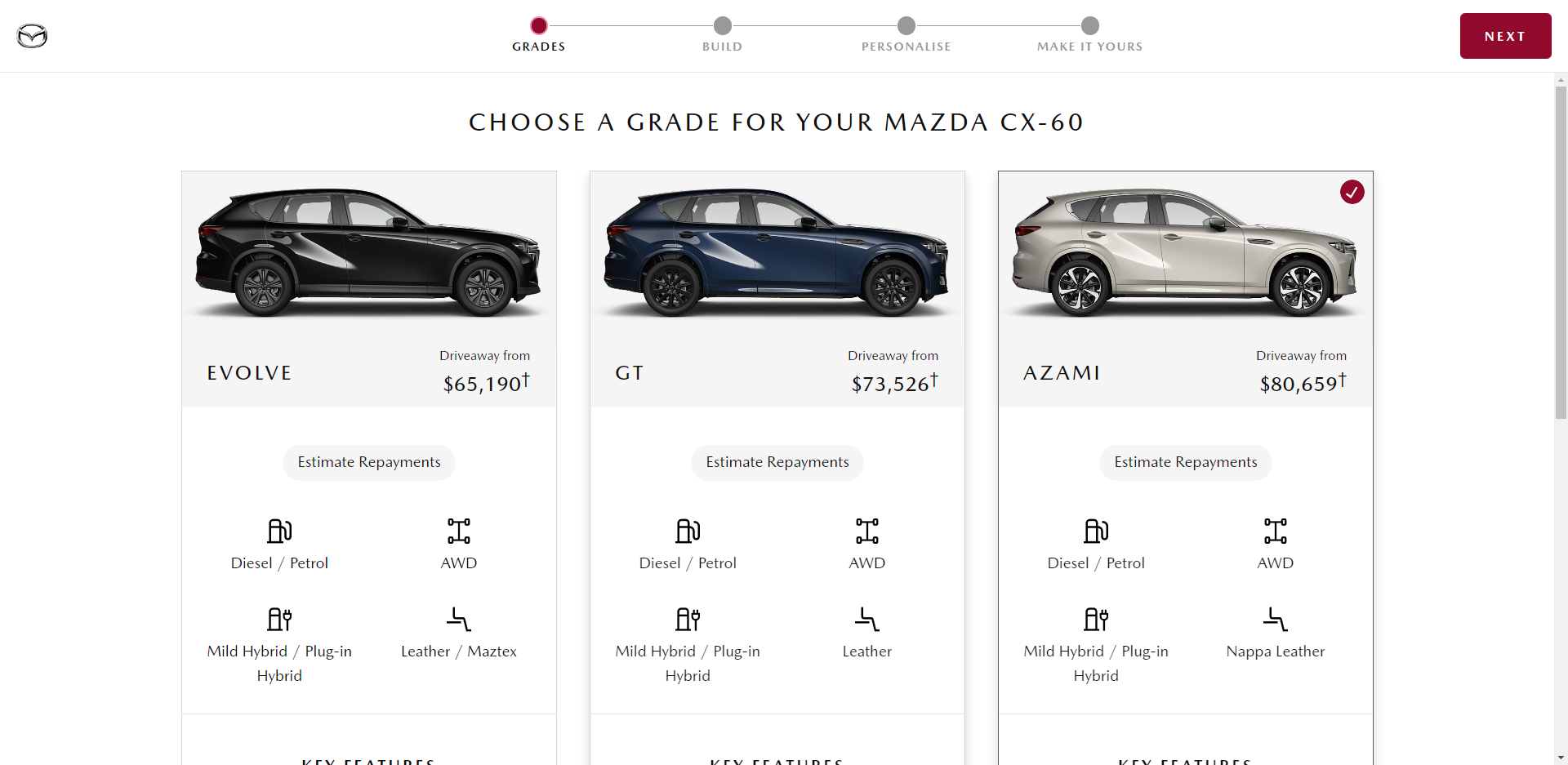Click the Evolve Leather / Maztex seat icon
This screenshot has width=1568, height=765.
point(459,619)
